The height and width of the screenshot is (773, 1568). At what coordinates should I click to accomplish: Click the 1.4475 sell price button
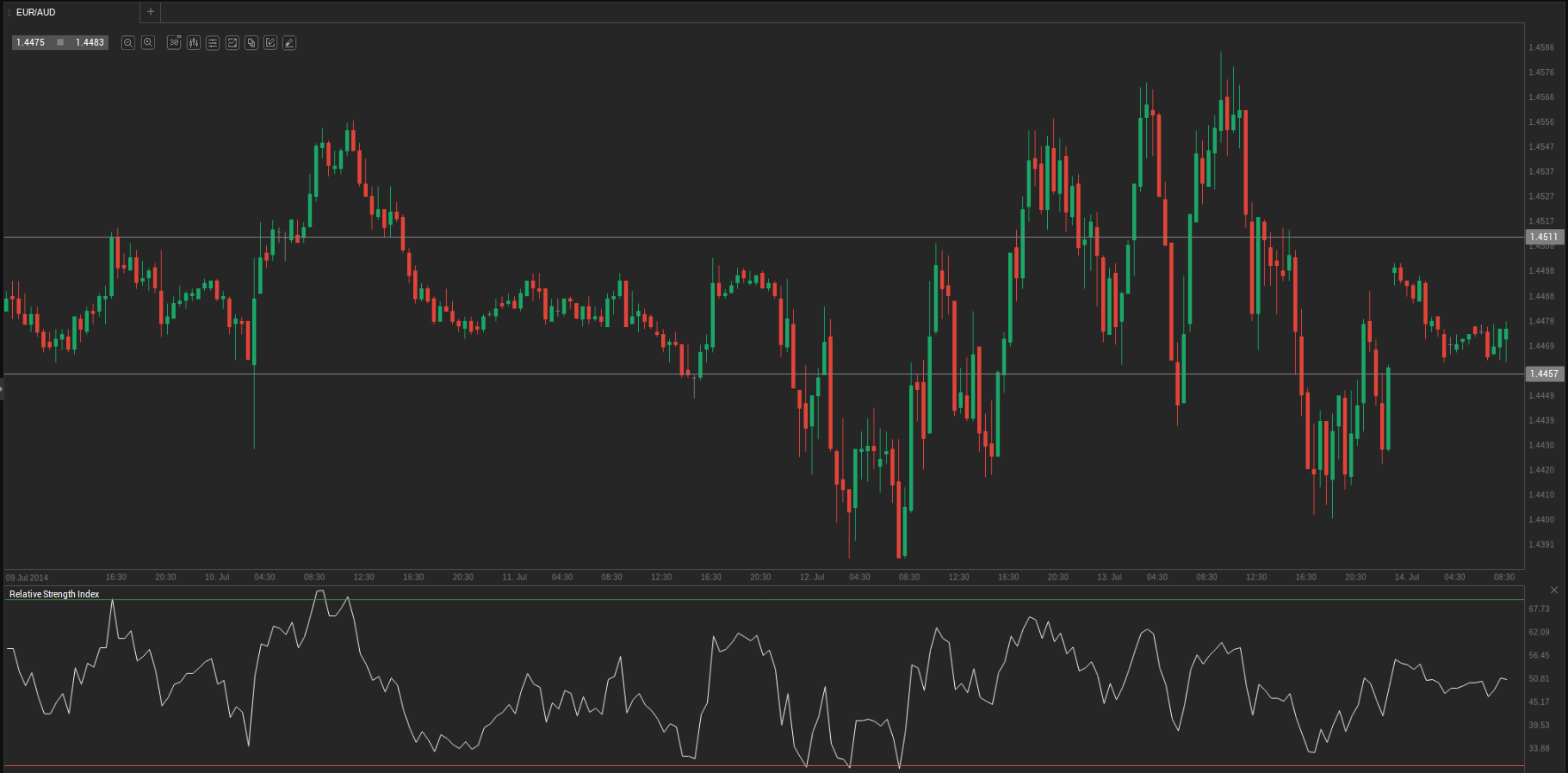click(x=31, y=42)
